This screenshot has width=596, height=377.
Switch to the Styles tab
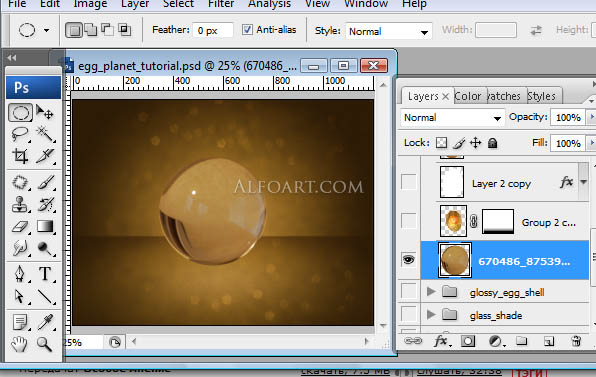[x=541, y=96]
